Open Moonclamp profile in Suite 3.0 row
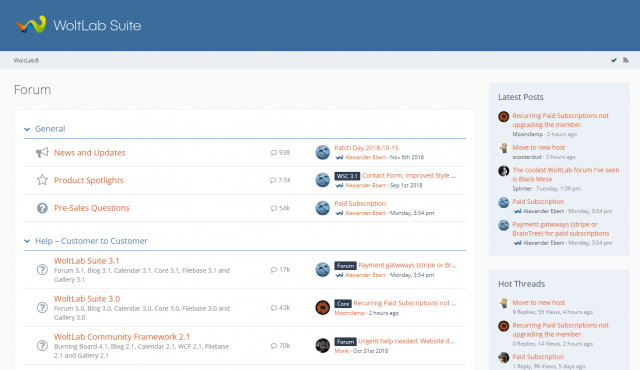The image size is (640, 370). click(x=349, y=313)
